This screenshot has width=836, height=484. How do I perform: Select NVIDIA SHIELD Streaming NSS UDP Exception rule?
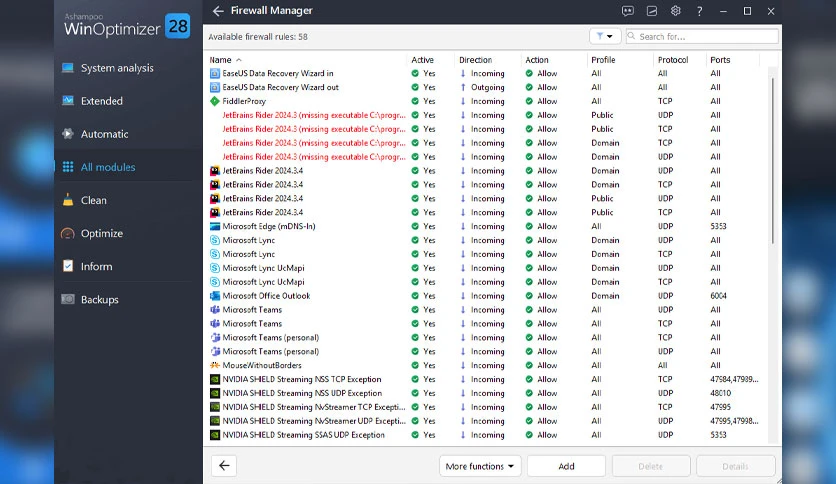click(x=302, y=393)
